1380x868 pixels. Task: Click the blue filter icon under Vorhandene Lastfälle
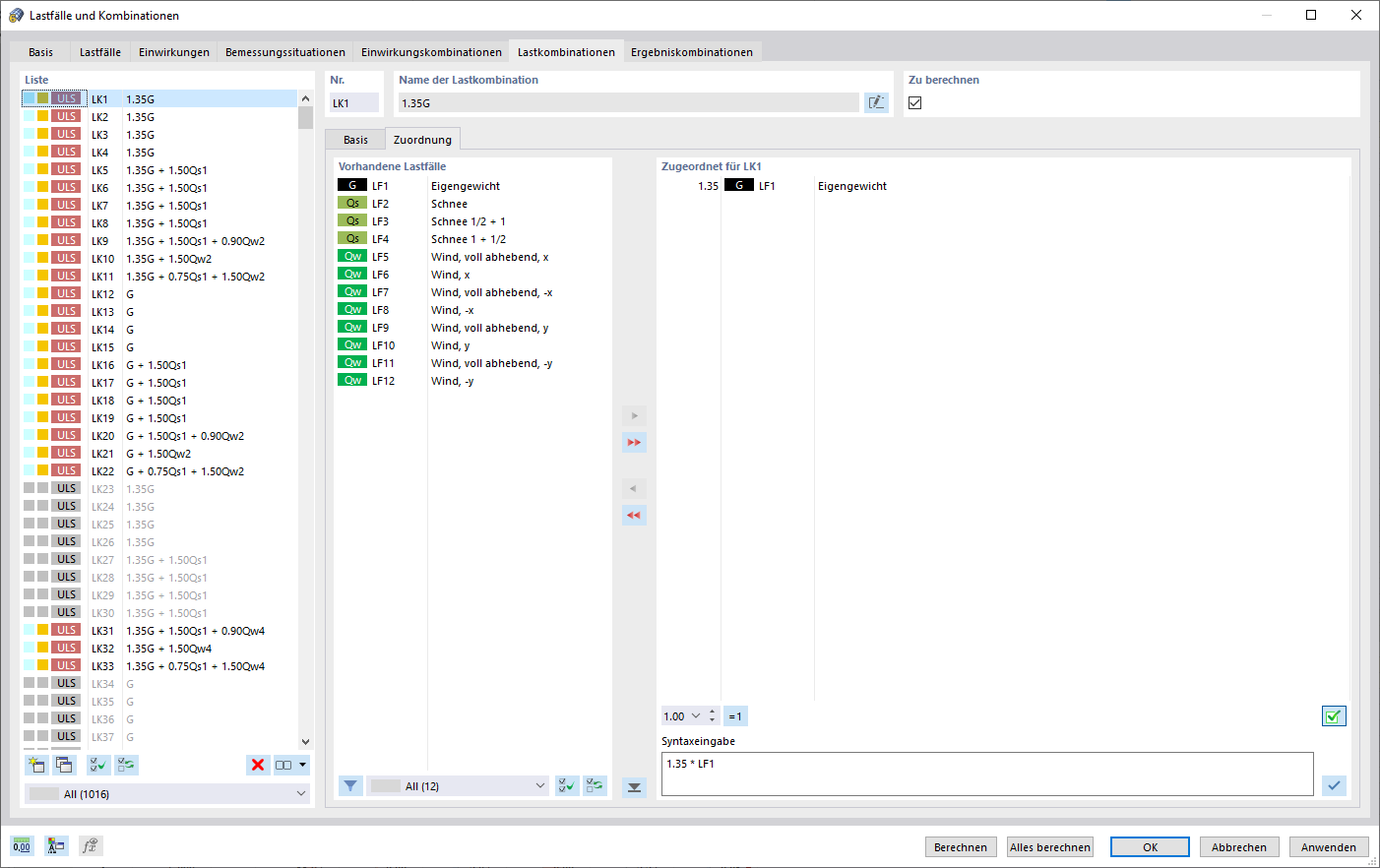[x=350, y=785]
